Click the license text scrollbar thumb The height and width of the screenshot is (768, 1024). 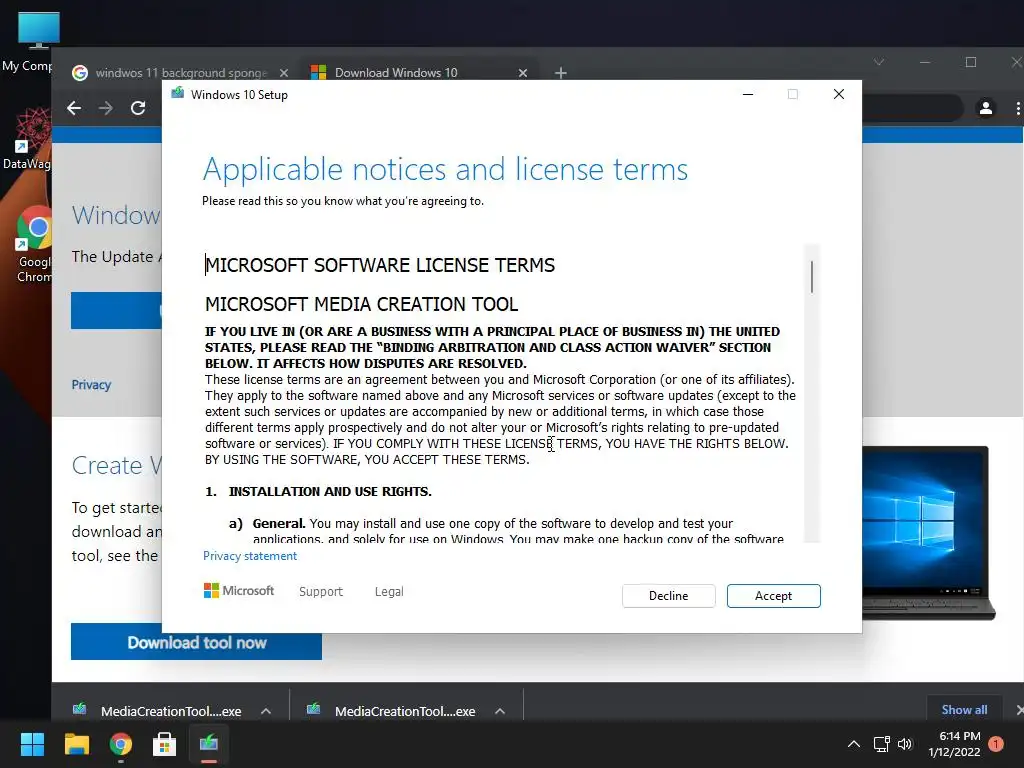tap(812, 276)
